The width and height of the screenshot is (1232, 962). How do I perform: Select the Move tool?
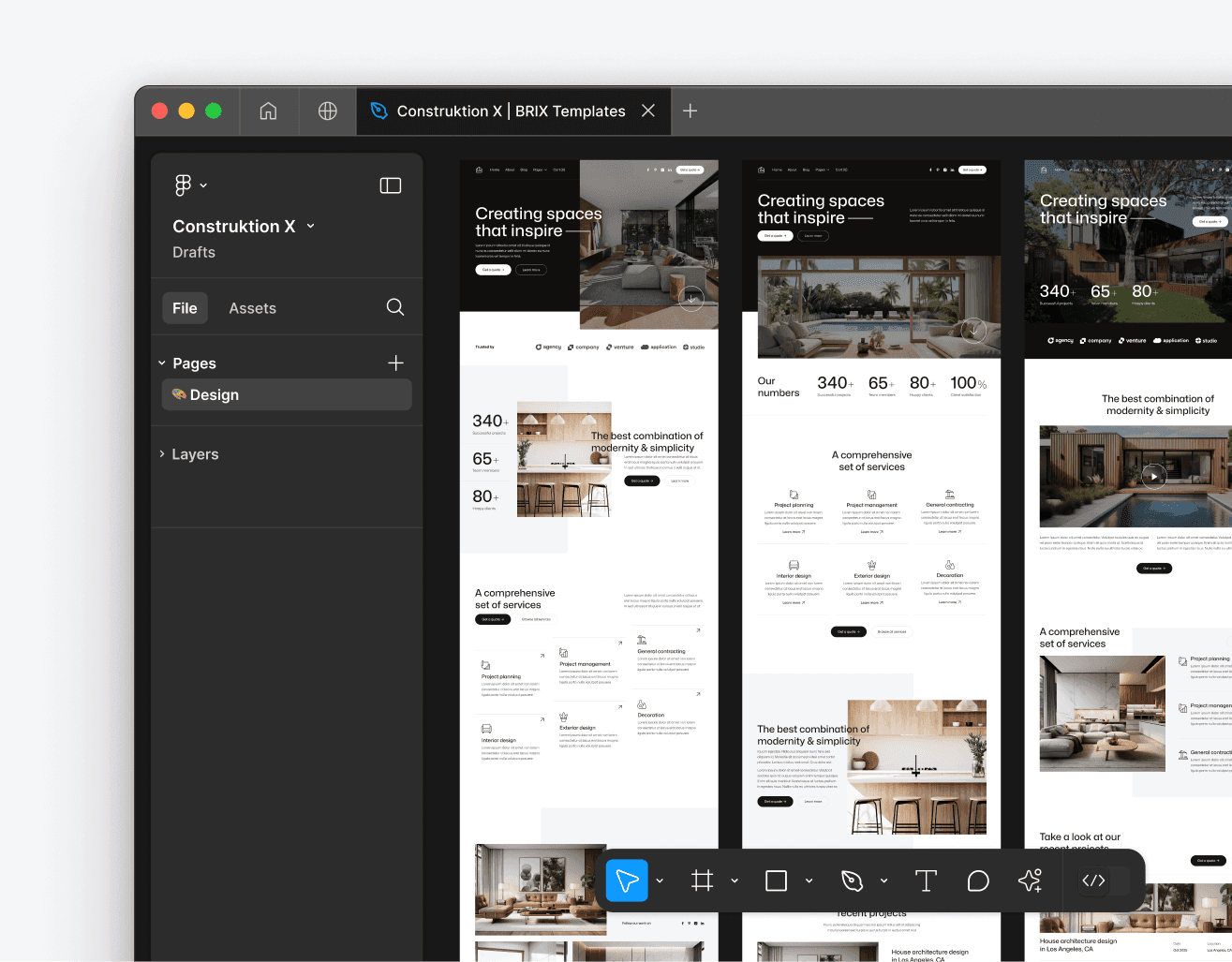[x=626, y=881]
